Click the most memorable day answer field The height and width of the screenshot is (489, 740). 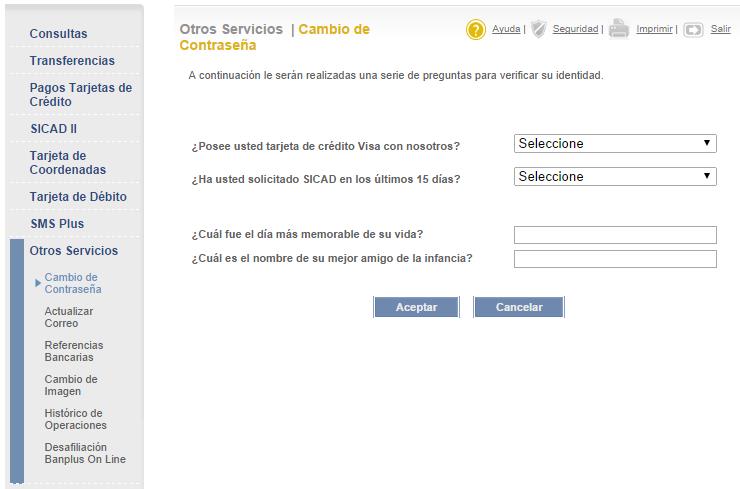coord(615,235)
